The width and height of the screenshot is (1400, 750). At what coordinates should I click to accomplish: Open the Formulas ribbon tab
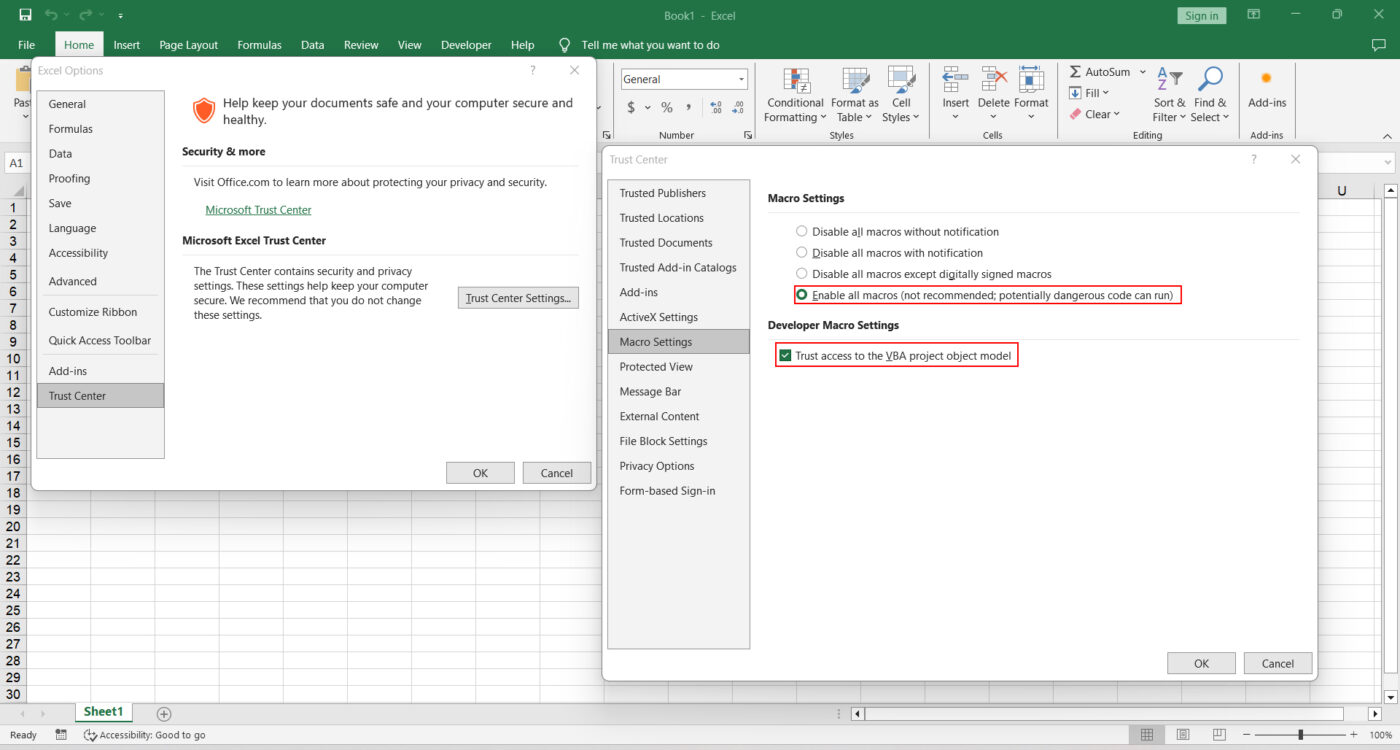tap(259, 44)
